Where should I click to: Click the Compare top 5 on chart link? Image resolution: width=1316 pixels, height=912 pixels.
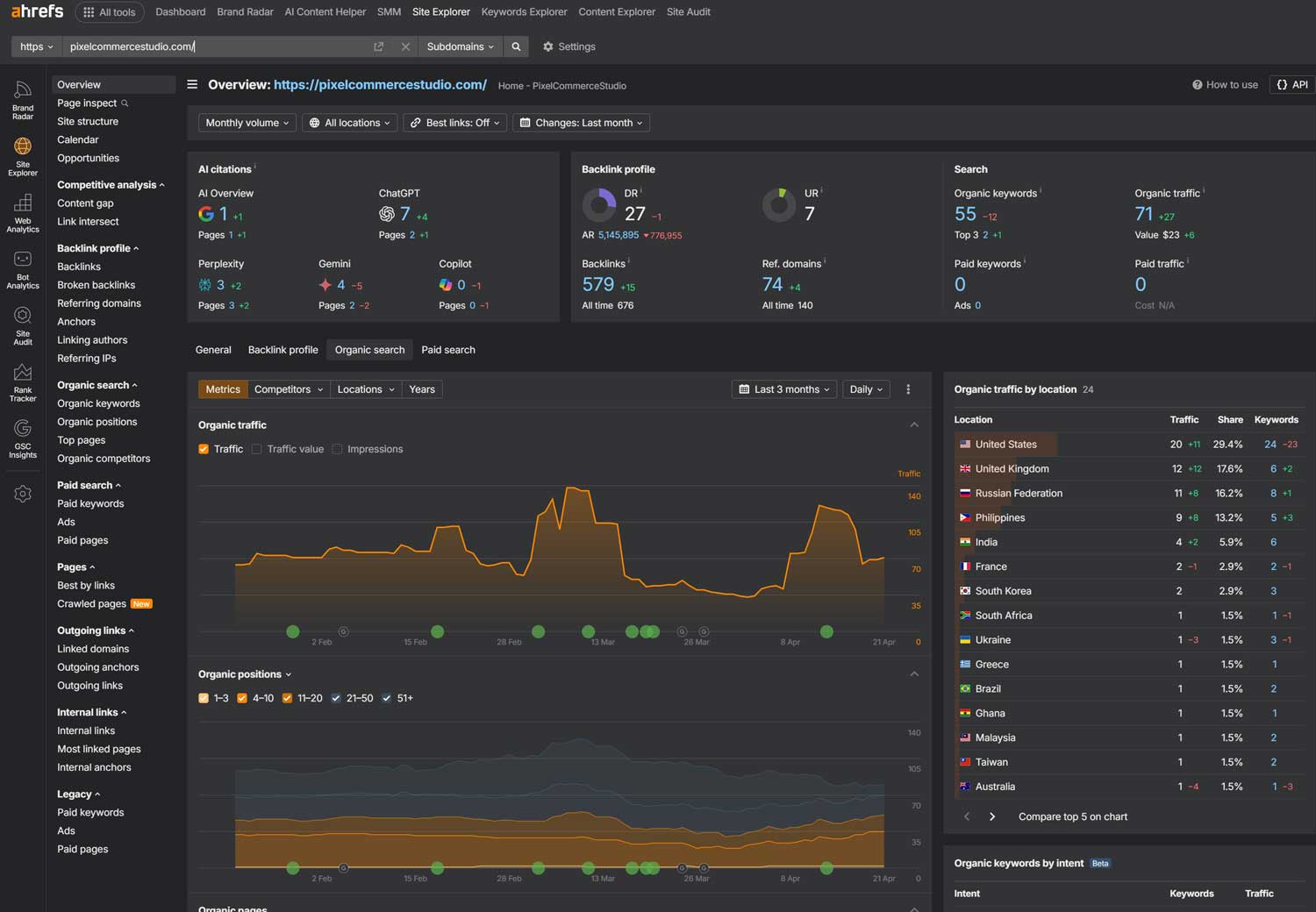coord(1072,816)
